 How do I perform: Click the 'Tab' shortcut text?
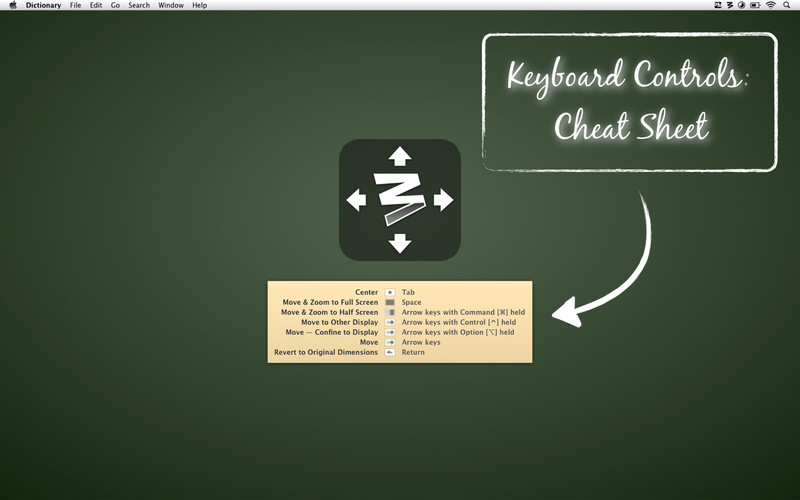pos(408,292)
